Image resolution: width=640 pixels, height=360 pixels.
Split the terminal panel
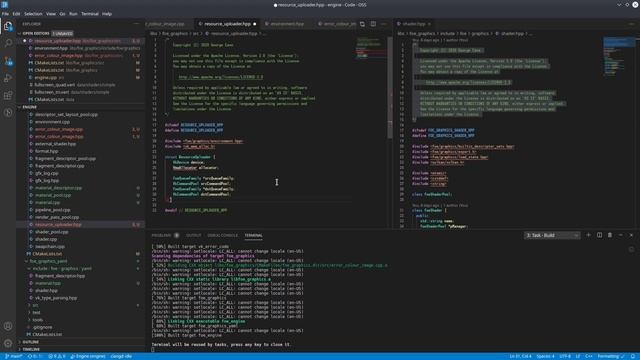pos(599,235)
